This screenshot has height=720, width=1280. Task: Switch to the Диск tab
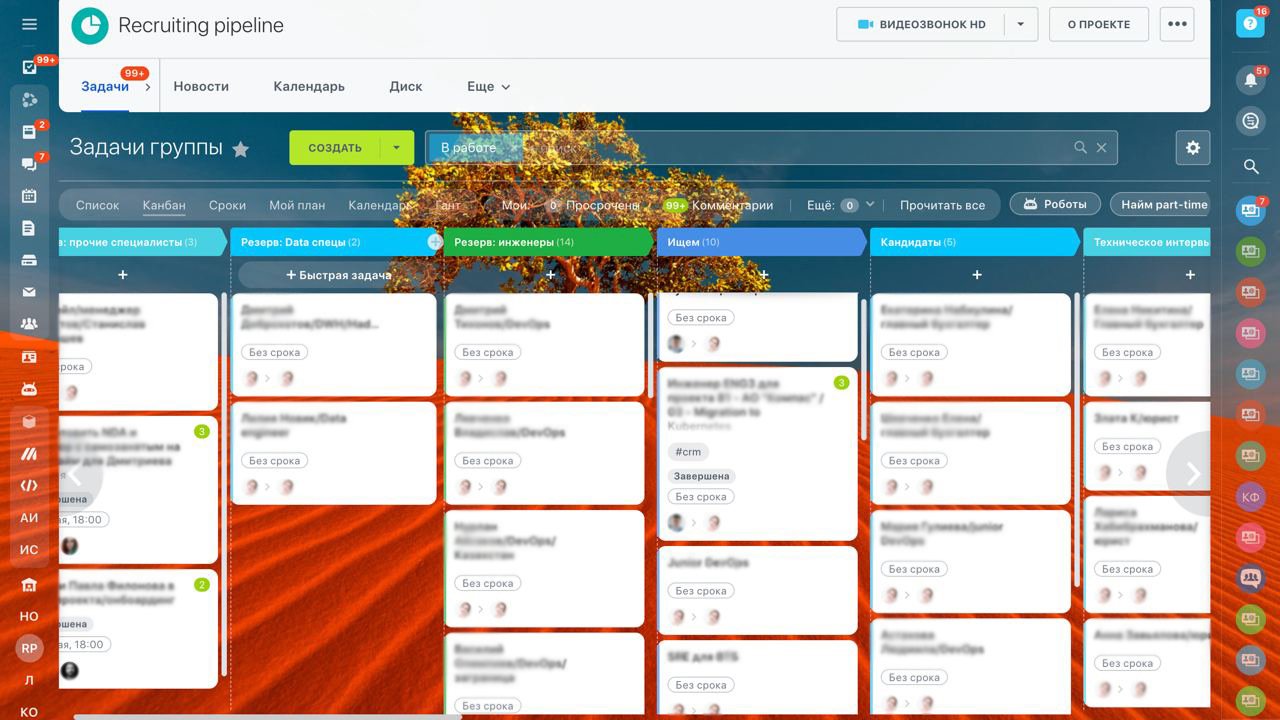coord(406,87)
